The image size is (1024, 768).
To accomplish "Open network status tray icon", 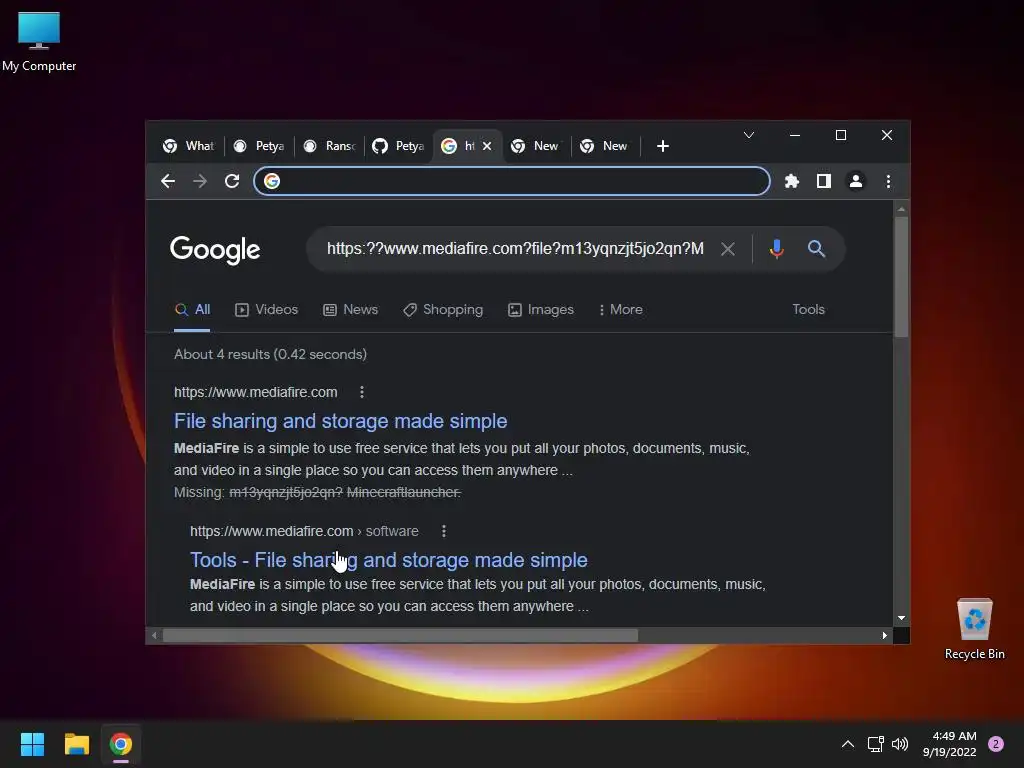I will tap(875, 744).
